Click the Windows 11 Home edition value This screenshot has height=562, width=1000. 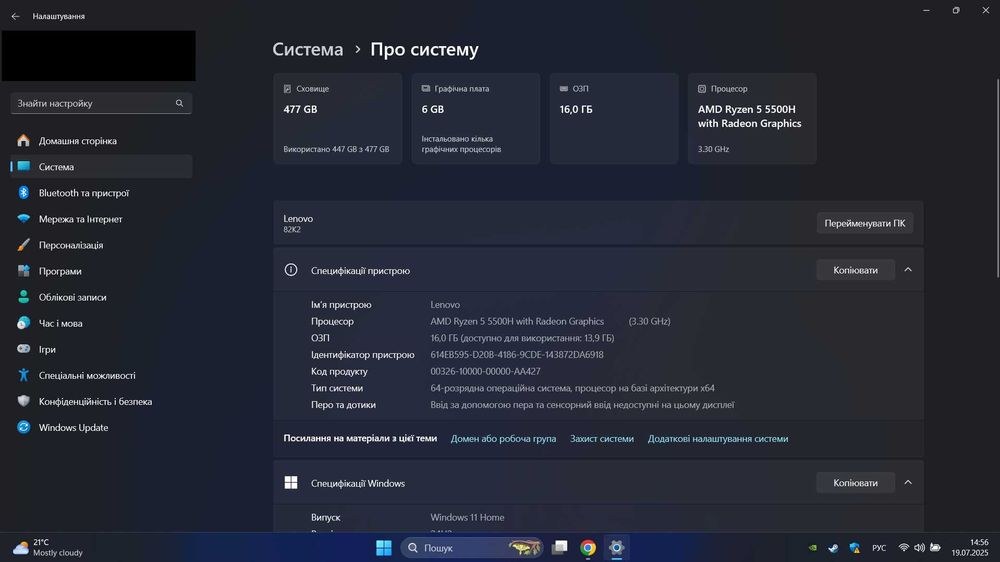(467, 517)
